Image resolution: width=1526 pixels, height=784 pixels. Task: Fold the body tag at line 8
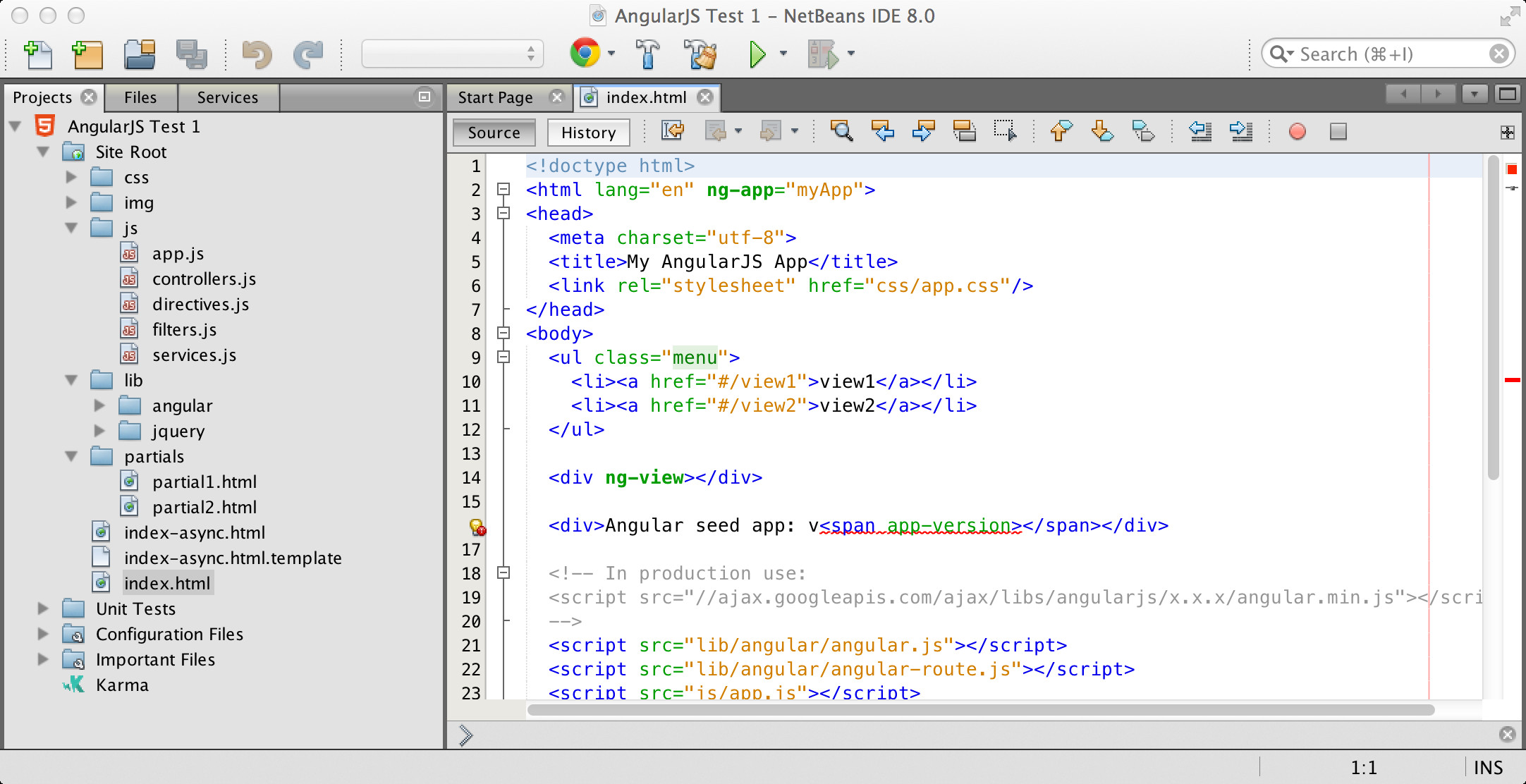(x=503, y=333)
